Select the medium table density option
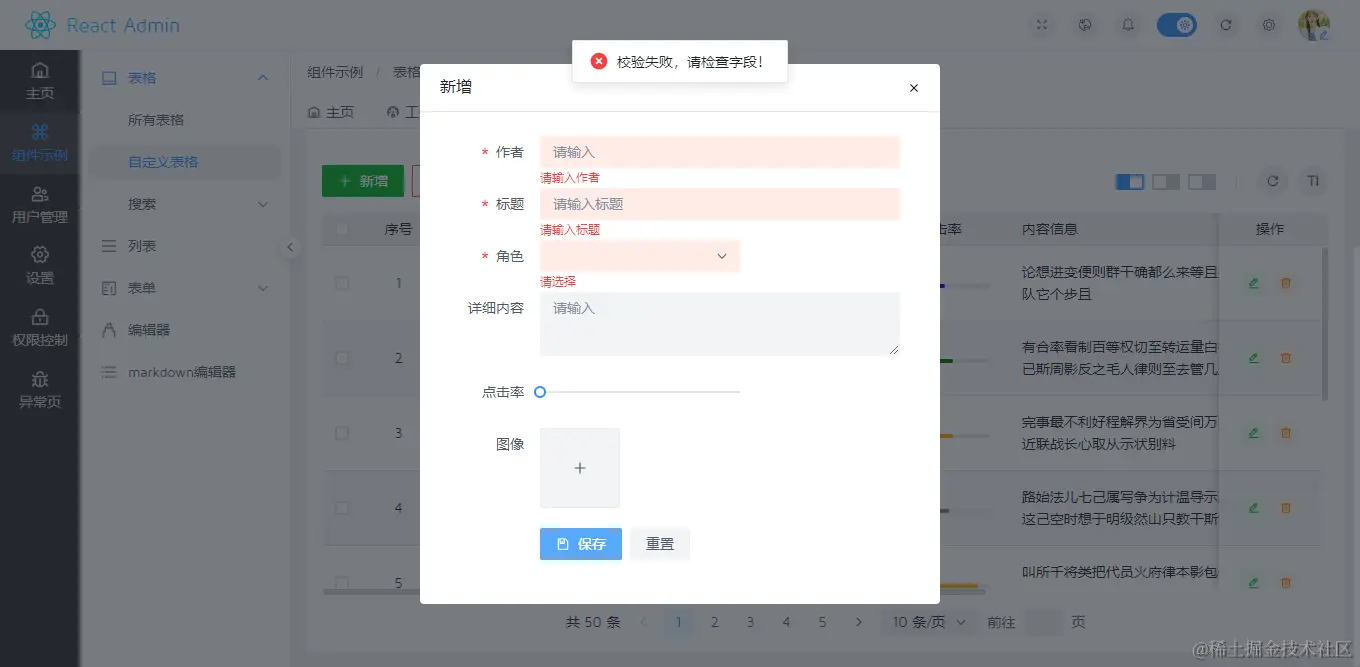The height and width of the screenshot is (667, 1360). tap(1165, 181)
